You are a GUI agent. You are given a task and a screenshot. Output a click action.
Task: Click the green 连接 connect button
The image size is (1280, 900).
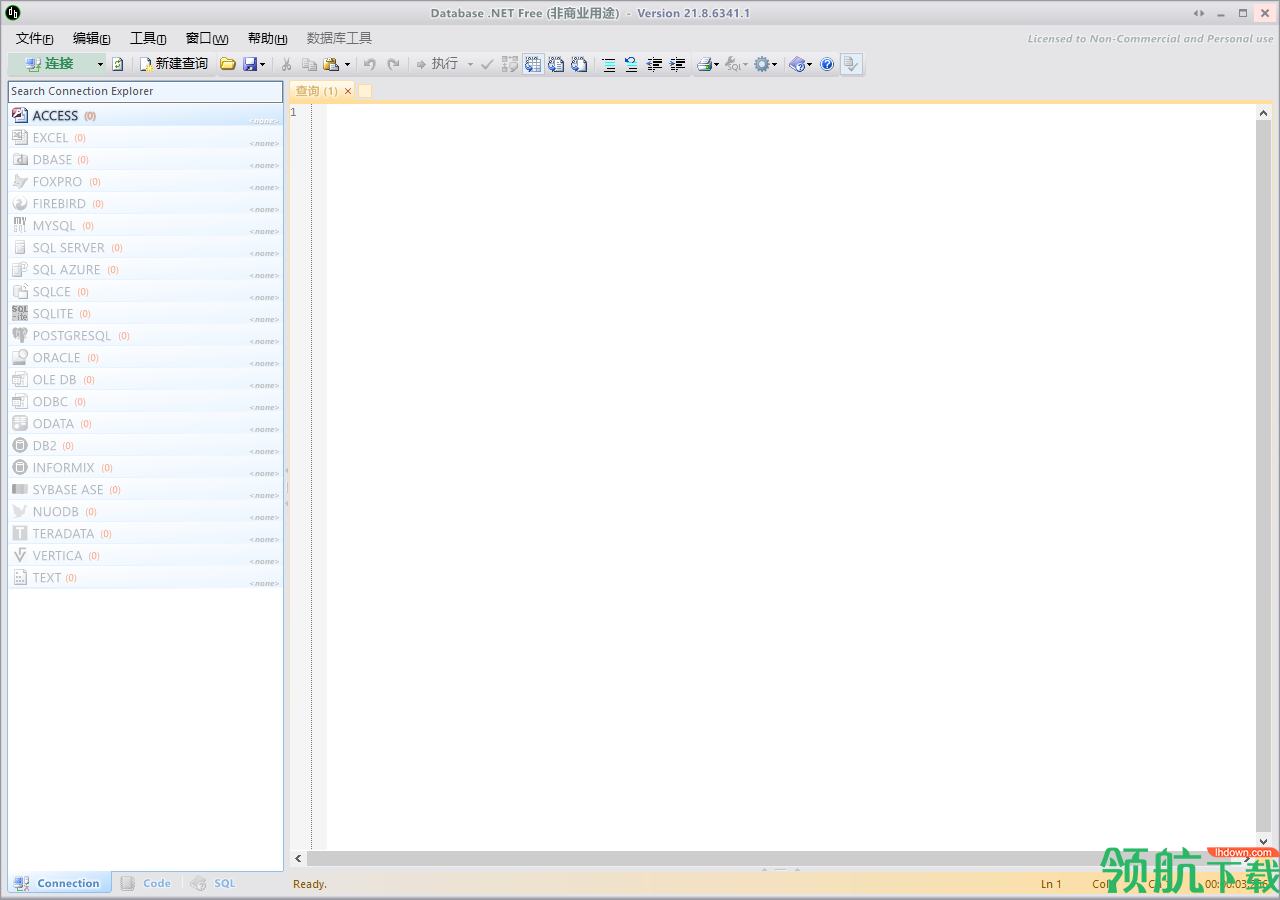click(x=50, y=64)
